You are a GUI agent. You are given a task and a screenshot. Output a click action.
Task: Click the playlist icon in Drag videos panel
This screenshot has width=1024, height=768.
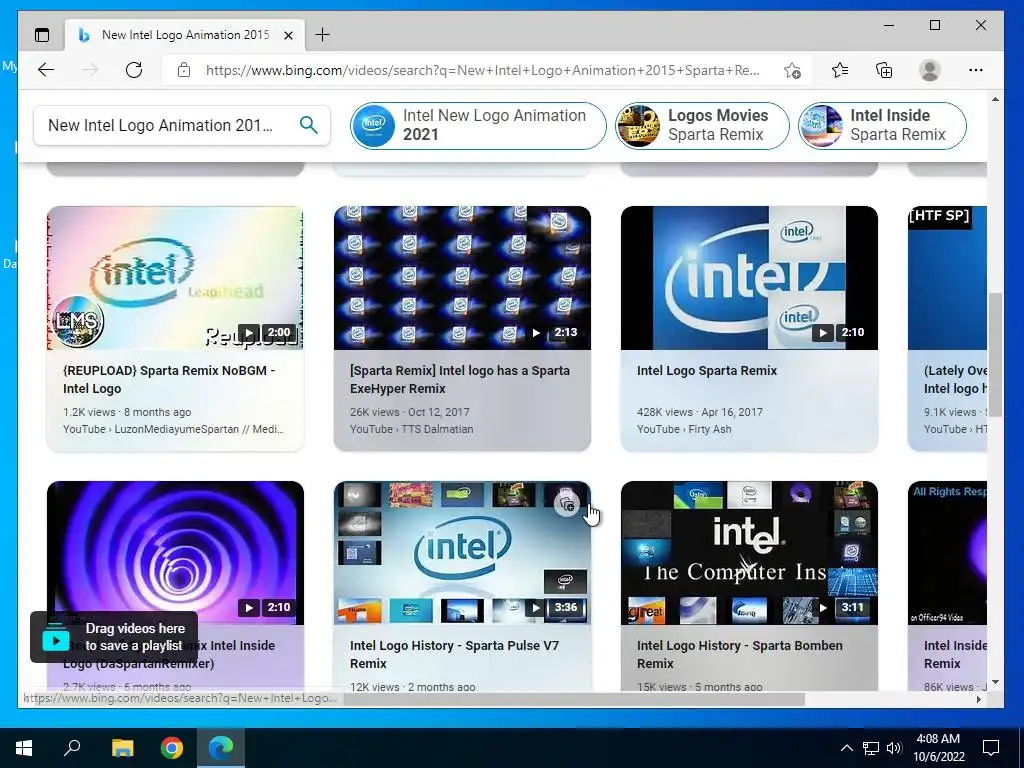pos(56,639)
